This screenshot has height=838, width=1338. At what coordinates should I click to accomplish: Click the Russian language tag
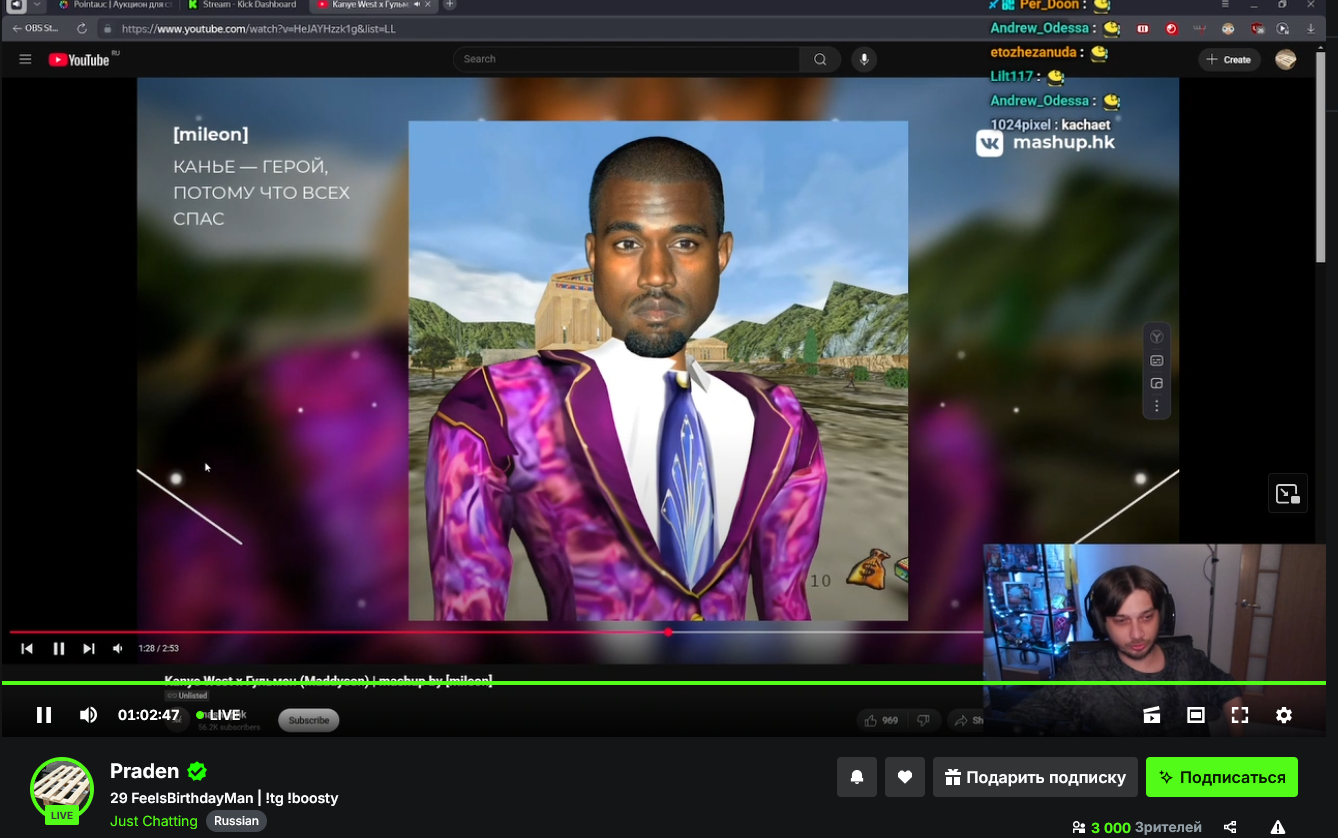(x=236, y=821)
